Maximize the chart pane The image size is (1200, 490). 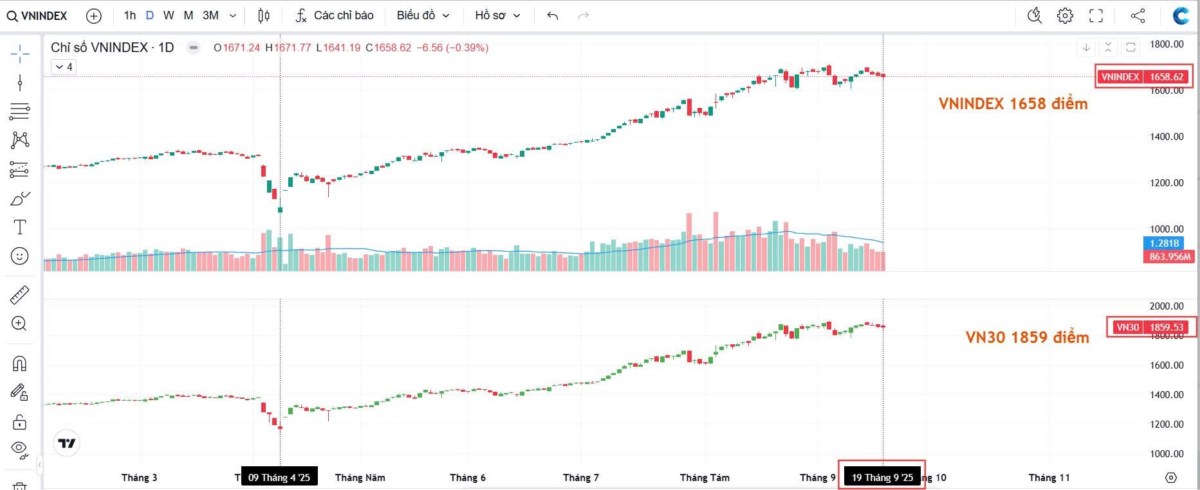(1131, 47)
